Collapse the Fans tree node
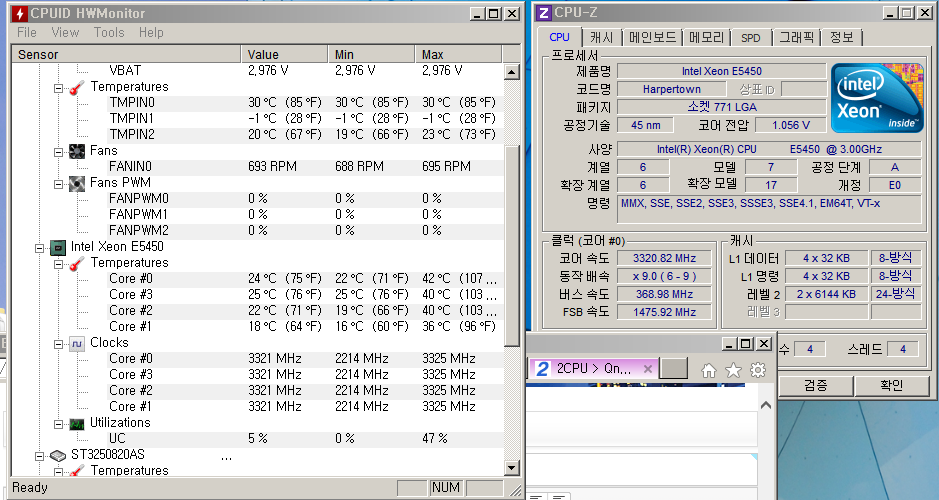Viewport: 939px width, 500px height. coord(59,152)
